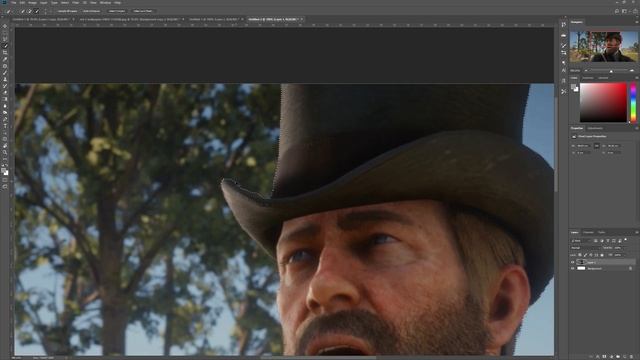Open the File menu
This screenshot has height=360, width=640.
pyautogui.click(x=13, y=2)
